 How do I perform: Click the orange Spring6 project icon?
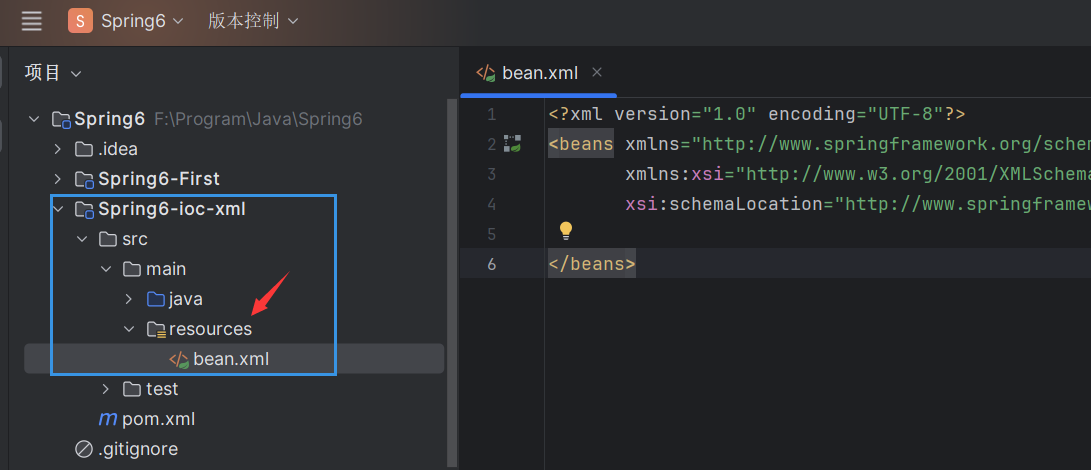pos(80,21)
